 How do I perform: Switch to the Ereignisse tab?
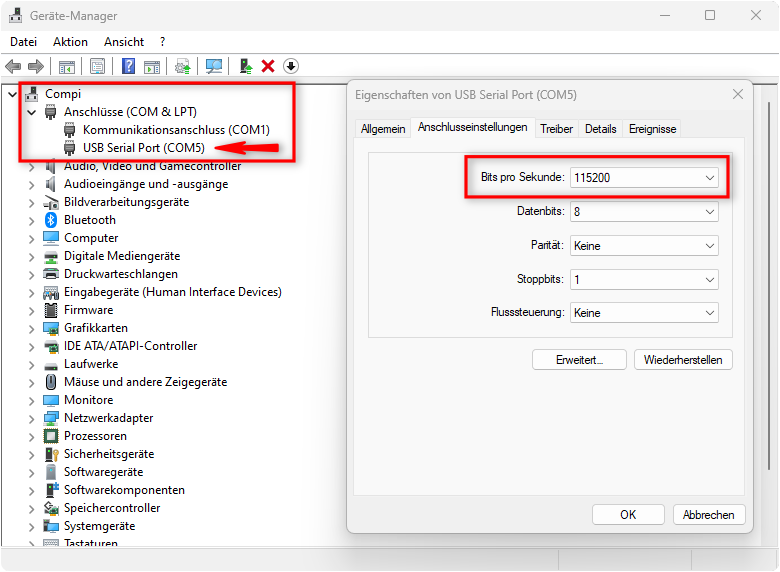click(652, 129)
